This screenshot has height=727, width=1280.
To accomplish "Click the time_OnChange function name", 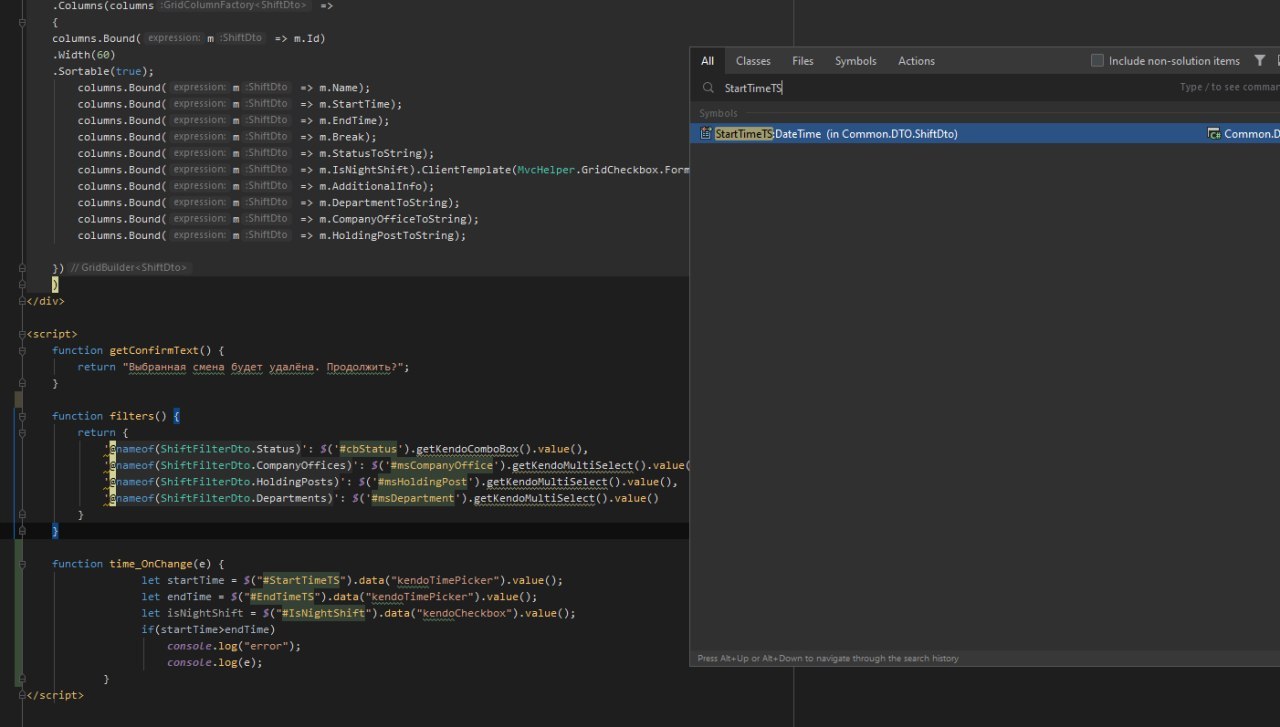I will 151,564.
